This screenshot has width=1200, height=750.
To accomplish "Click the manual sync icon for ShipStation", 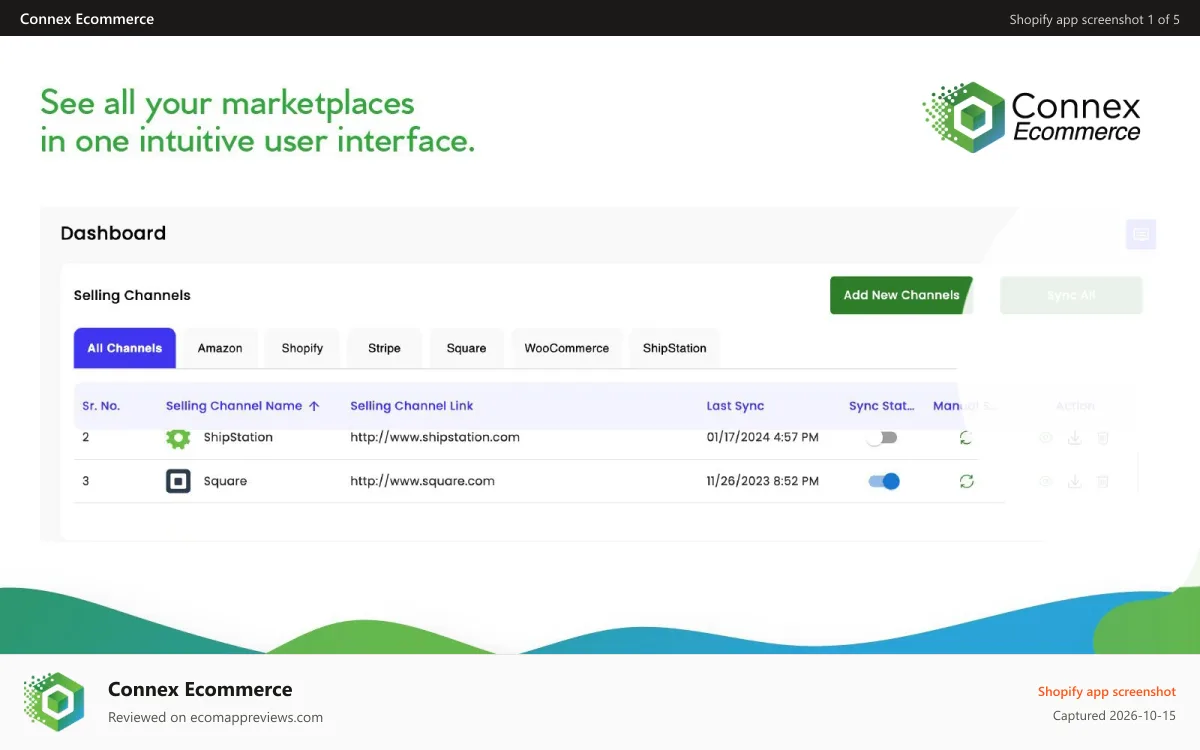I will click(x=966, y=437).
